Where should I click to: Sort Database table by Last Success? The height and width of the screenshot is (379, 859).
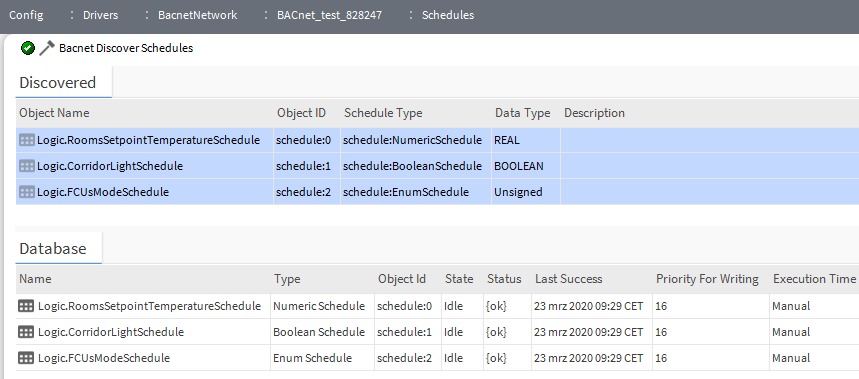tap(568, 279)
